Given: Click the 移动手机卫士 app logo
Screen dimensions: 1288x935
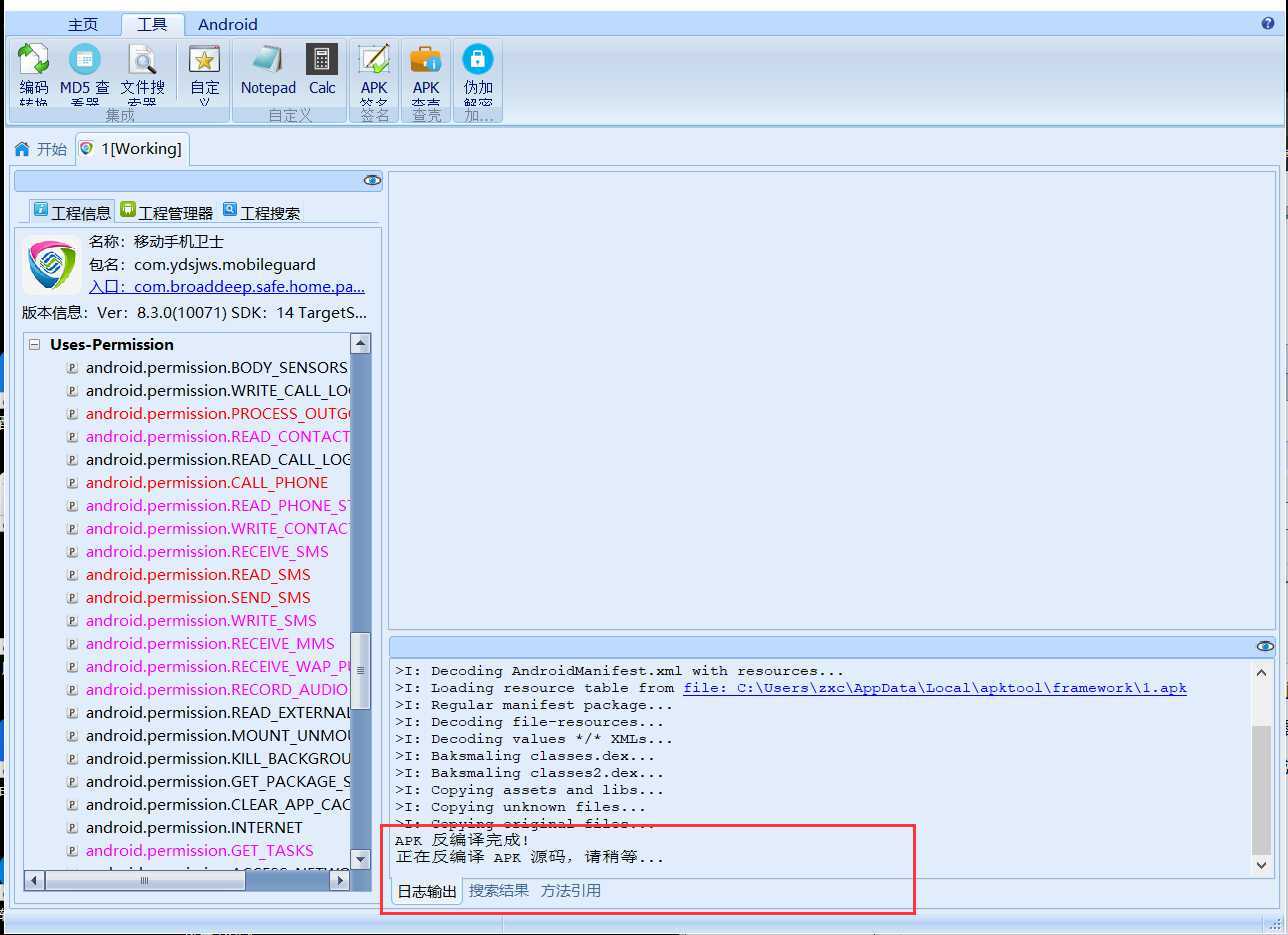Looking at the screenshot, I should [51, 265].
